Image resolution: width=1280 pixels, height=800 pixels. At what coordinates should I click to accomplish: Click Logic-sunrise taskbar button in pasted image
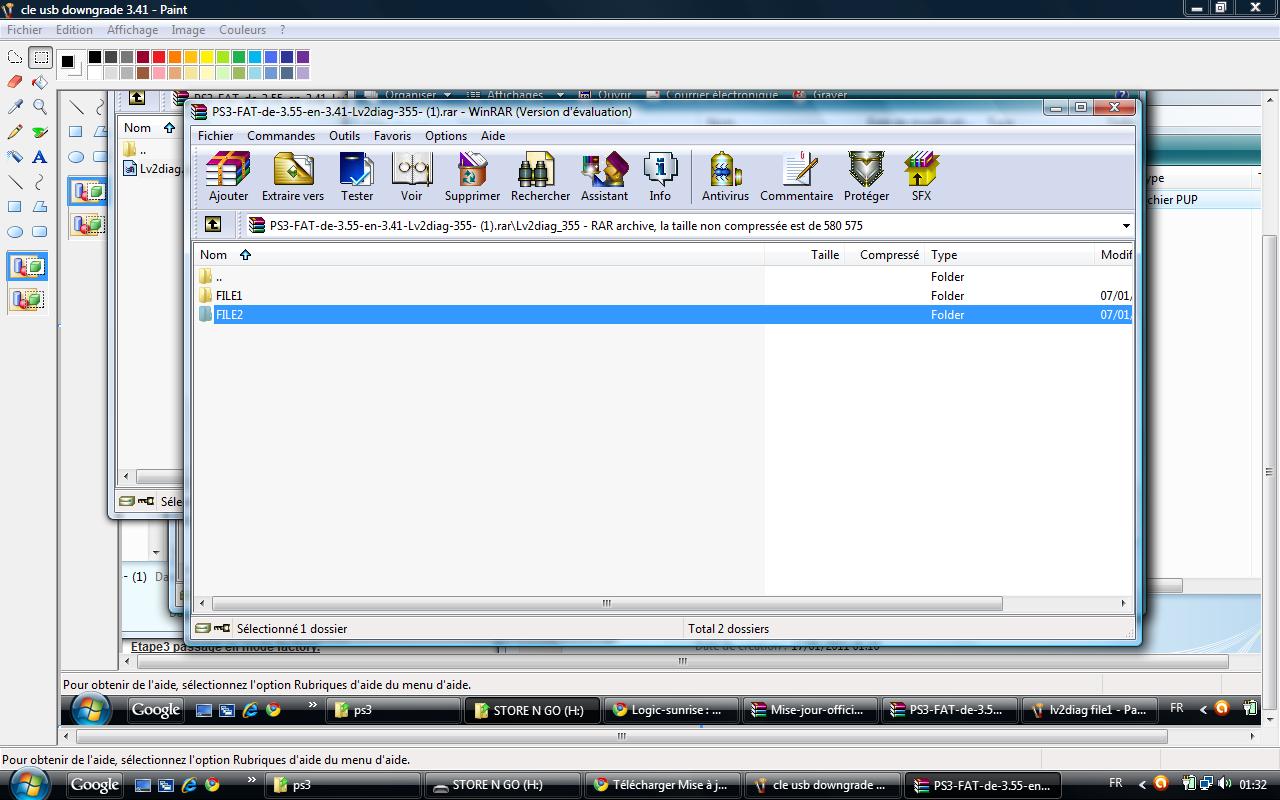(671, 710)
